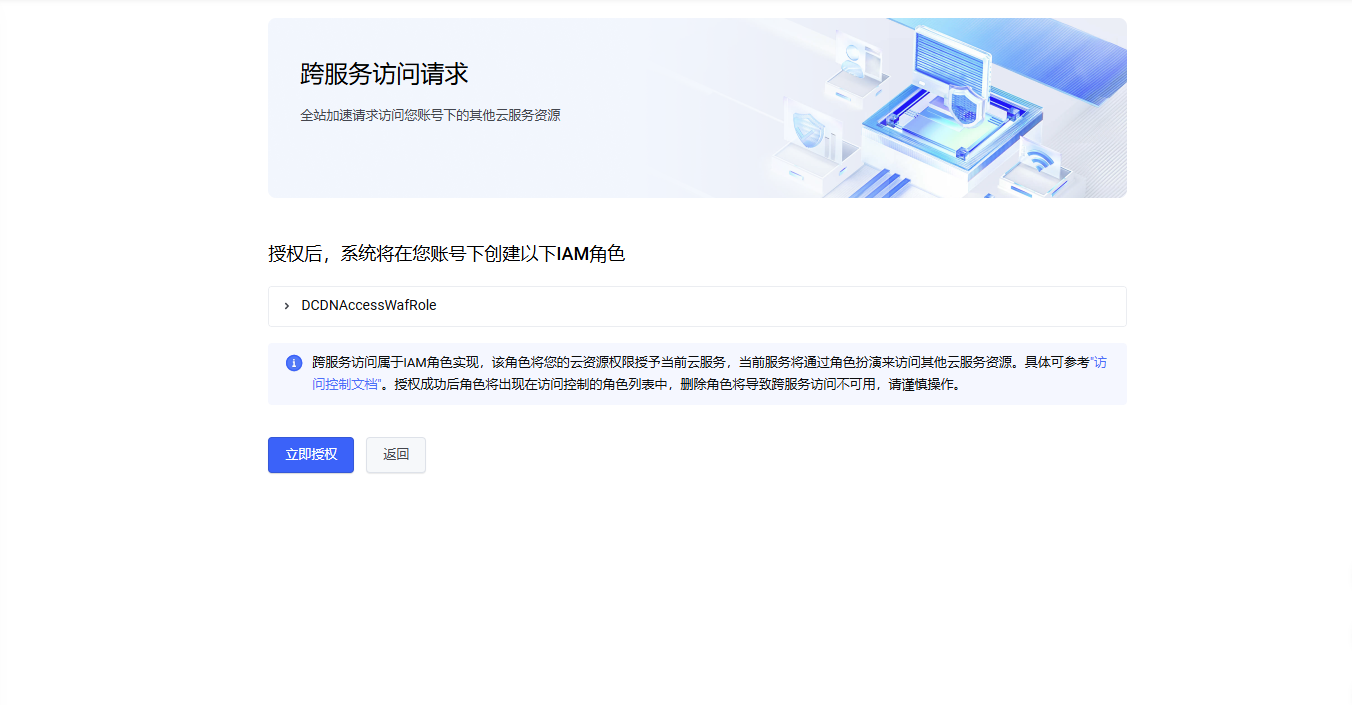Click the 跨服务访问请求 page title
Screen dimensions: 1352x705
384,74
